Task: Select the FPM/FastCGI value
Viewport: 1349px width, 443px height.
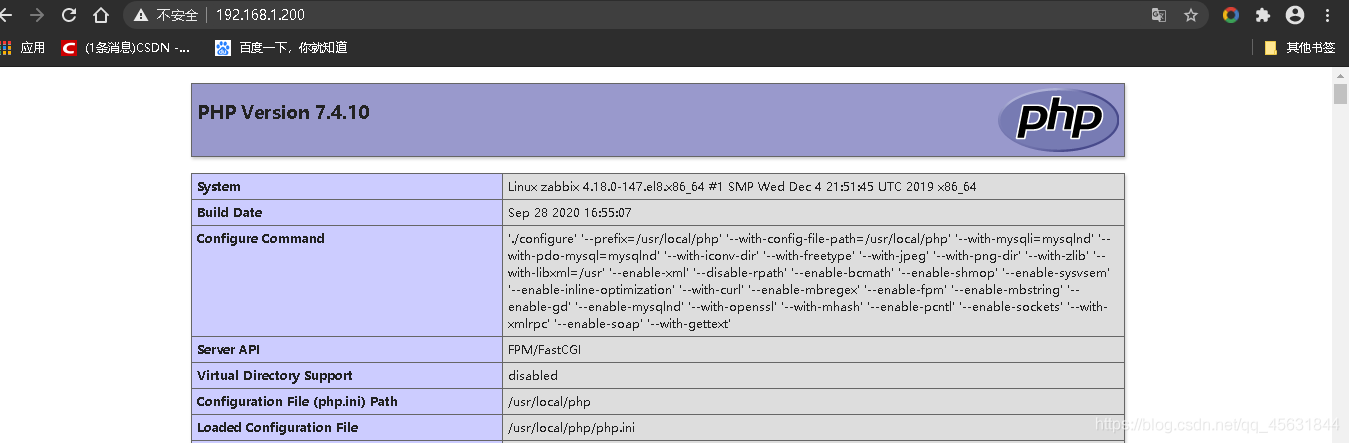Action: pos(545,350)
